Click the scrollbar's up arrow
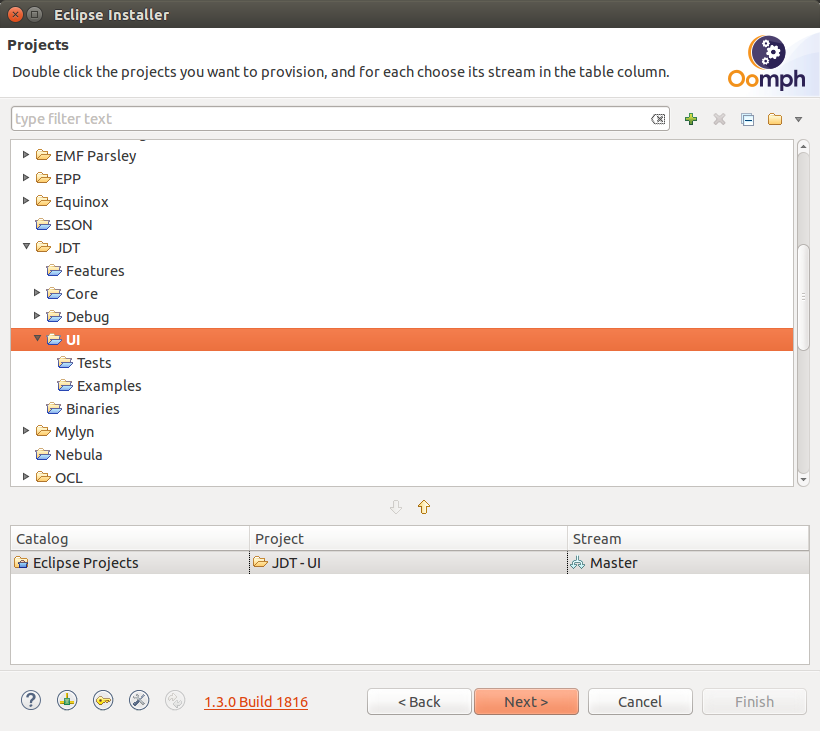 click(x=803, y=147)
